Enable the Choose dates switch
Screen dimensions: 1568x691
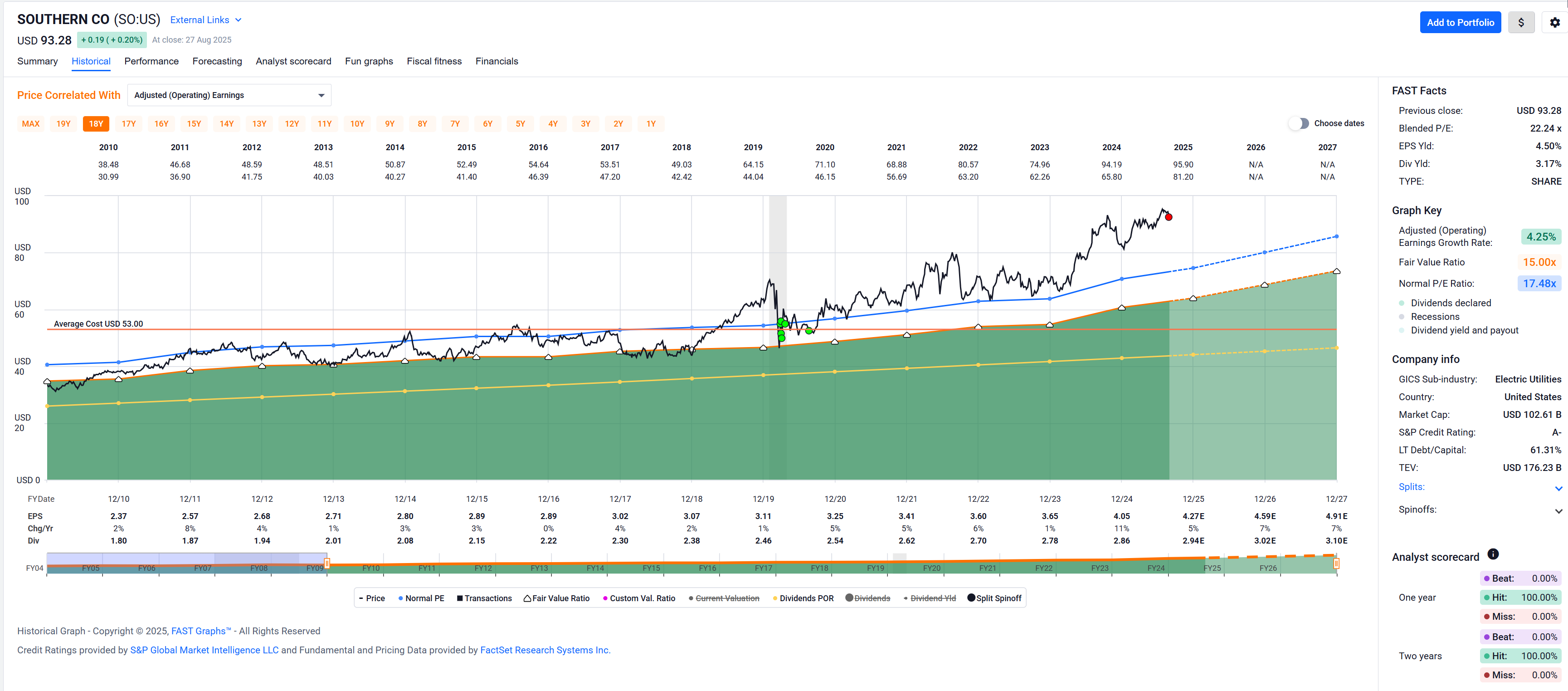[x=1298, y=123]
